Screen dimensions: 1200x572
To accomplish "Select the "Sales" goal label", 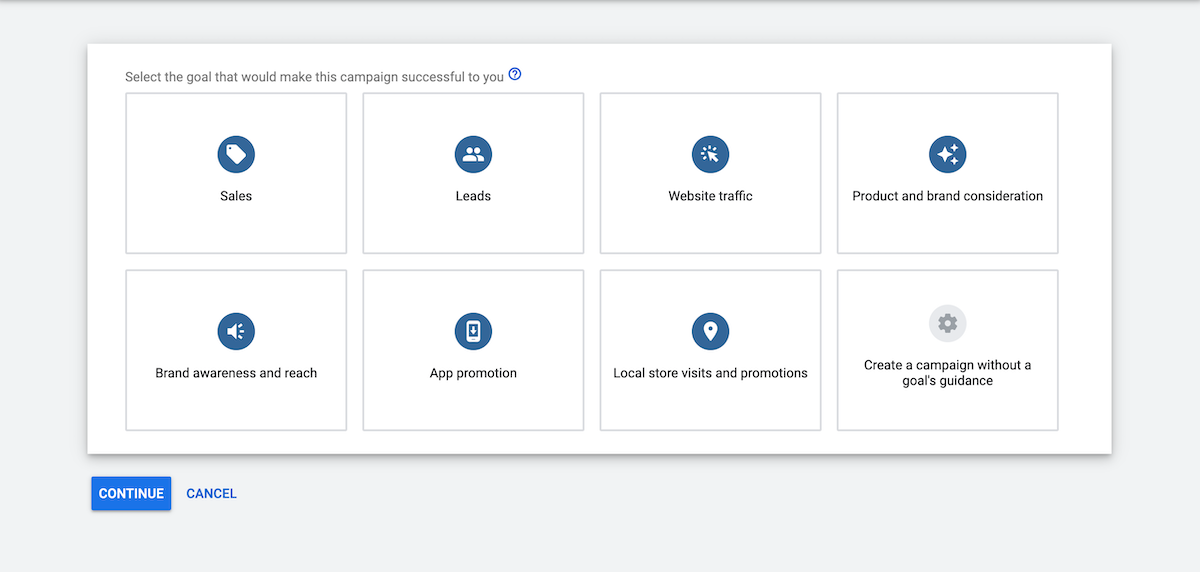I will (236, 196).
